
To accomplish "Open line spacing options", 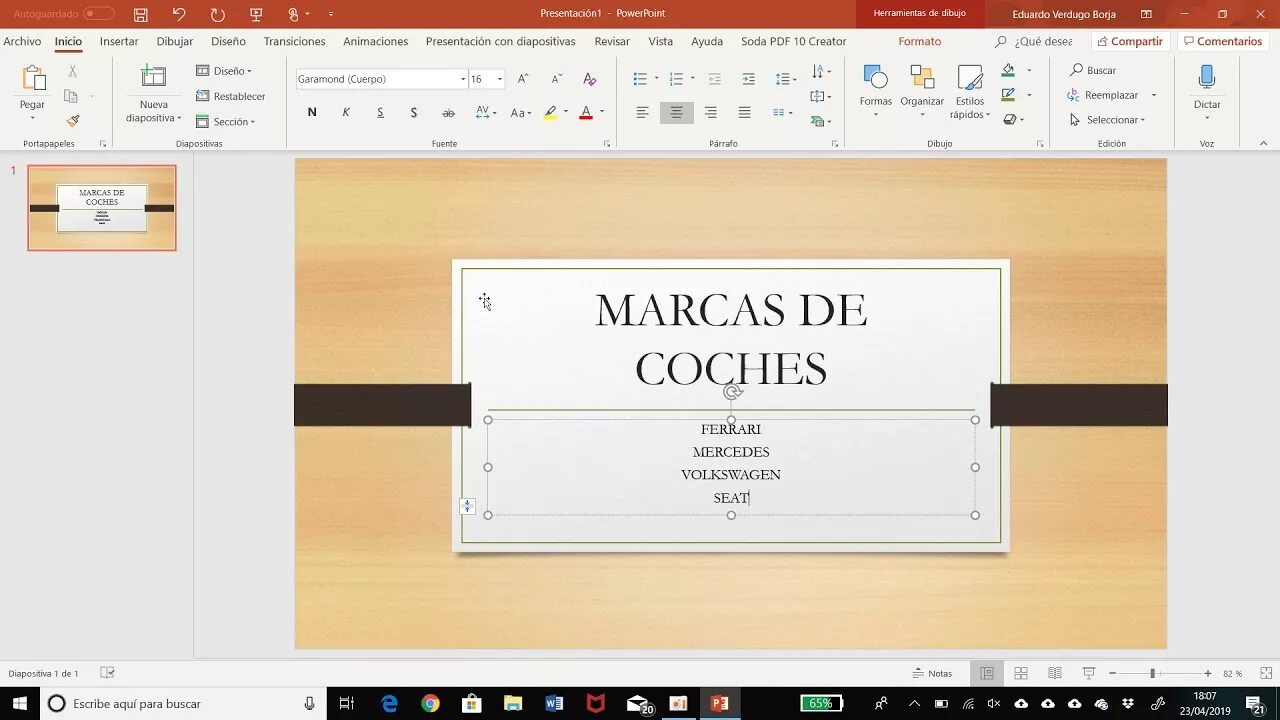I will [785, 79].
